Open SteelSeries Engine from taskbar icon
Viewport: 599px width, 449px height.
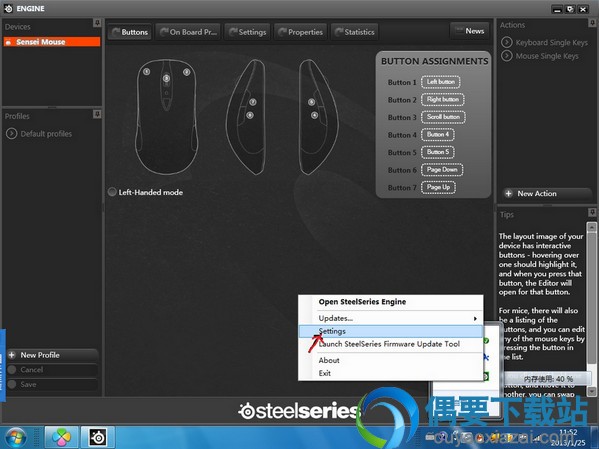[x=98, y=438]
